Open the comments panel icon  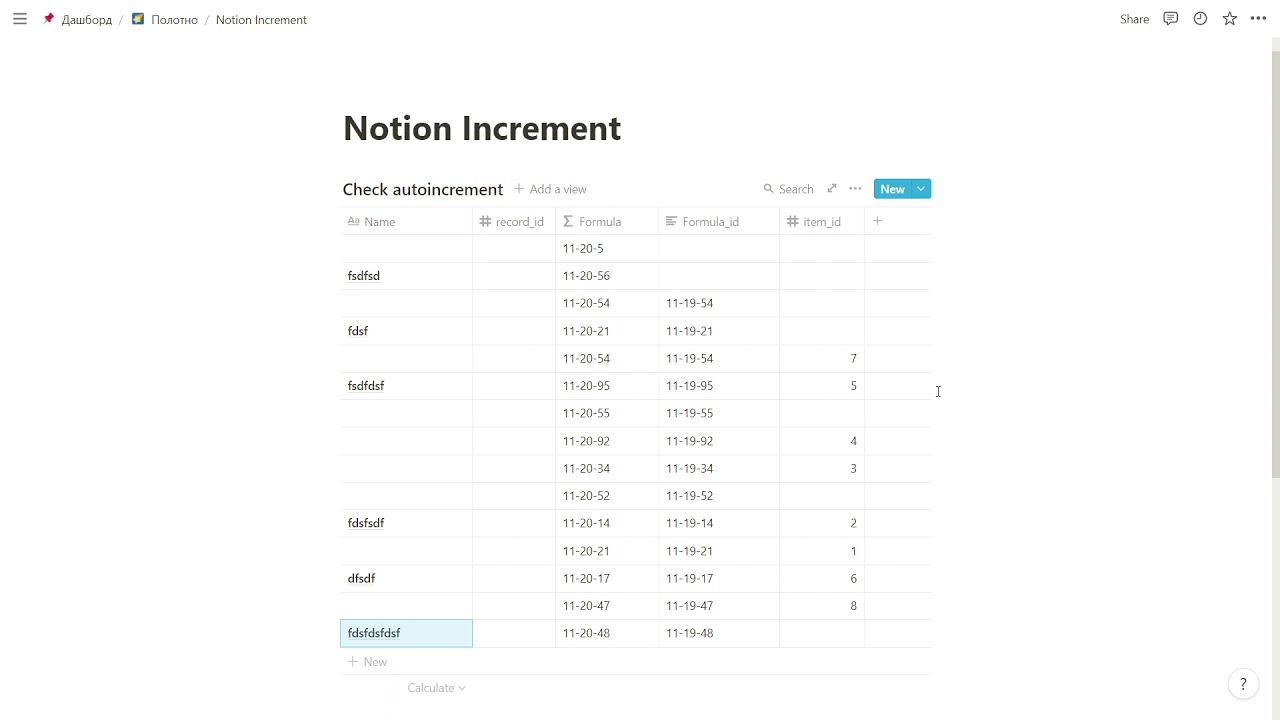[x=1170, y=19]
